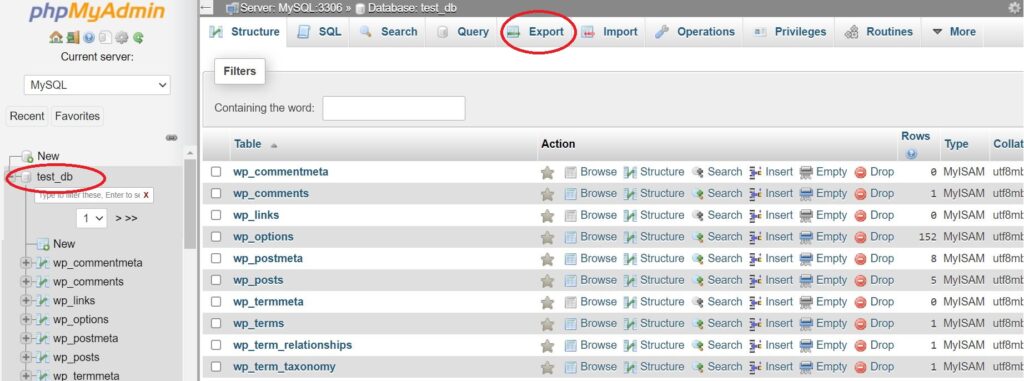Screen dimensions: 1024x381
Task: Expand wp_postmeta node in sidebar tree
Action: pos(26,339)
